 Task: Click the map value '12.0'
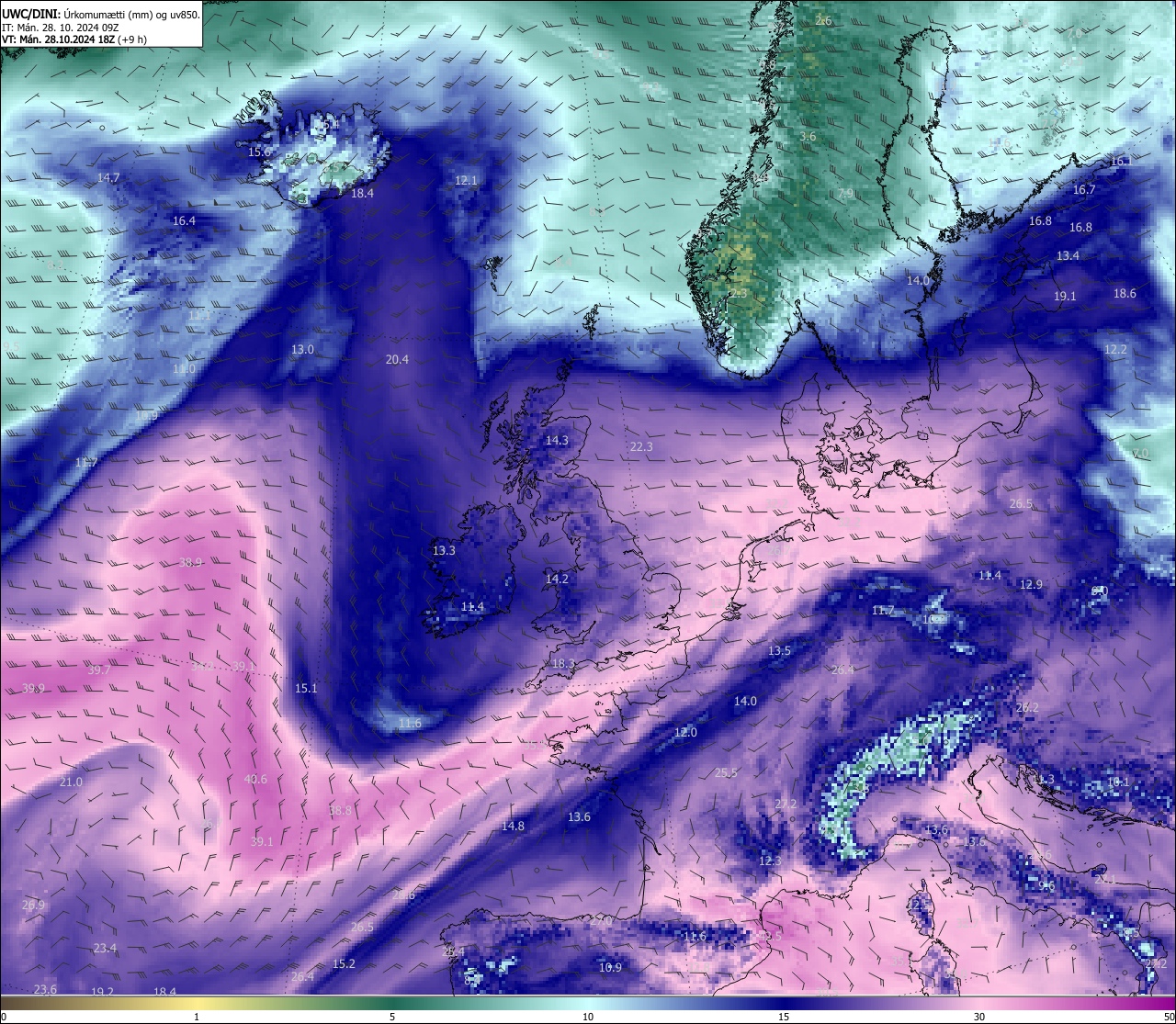[x=685, y=733]
